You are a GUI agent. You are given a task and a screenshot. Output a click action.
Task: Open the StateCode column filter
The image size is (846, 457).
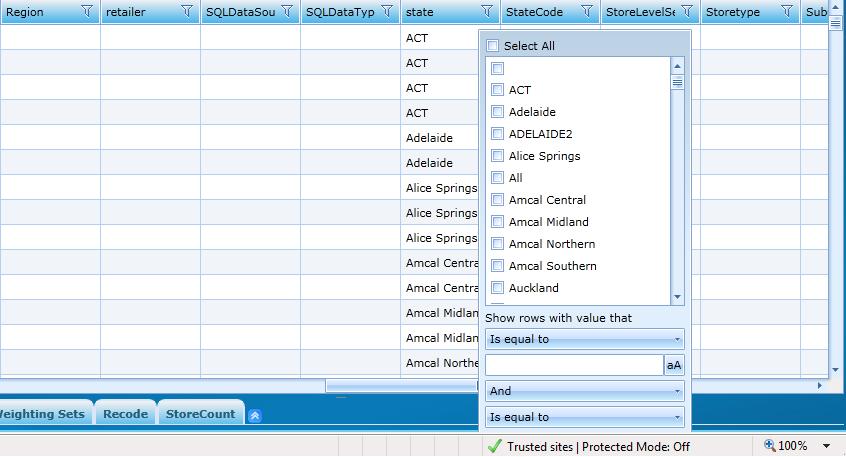pyautogui.click(x=586, y=11)
